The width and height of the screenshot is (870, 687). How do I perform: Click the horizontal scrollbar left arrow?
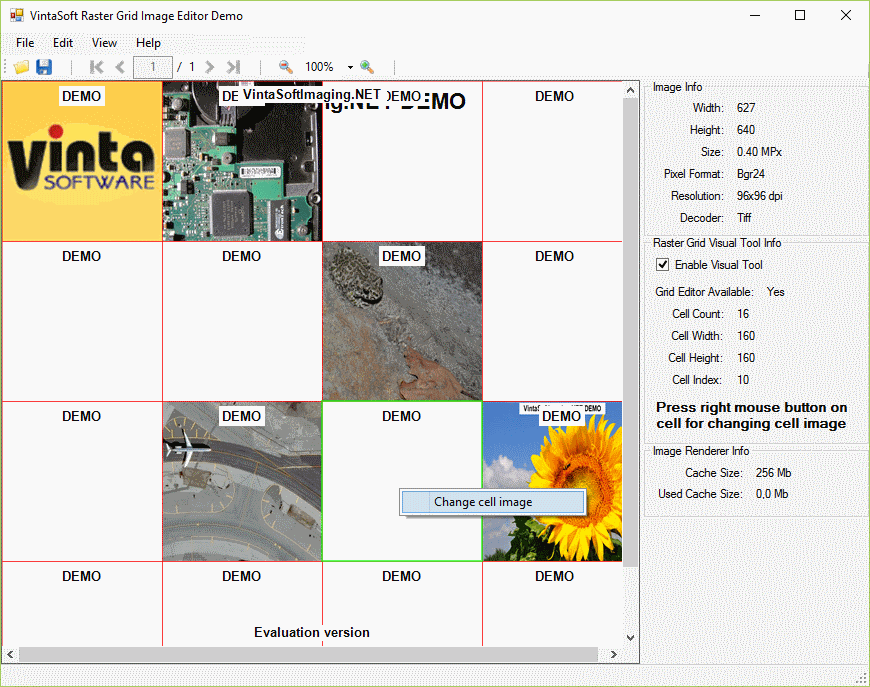(10, 655)
